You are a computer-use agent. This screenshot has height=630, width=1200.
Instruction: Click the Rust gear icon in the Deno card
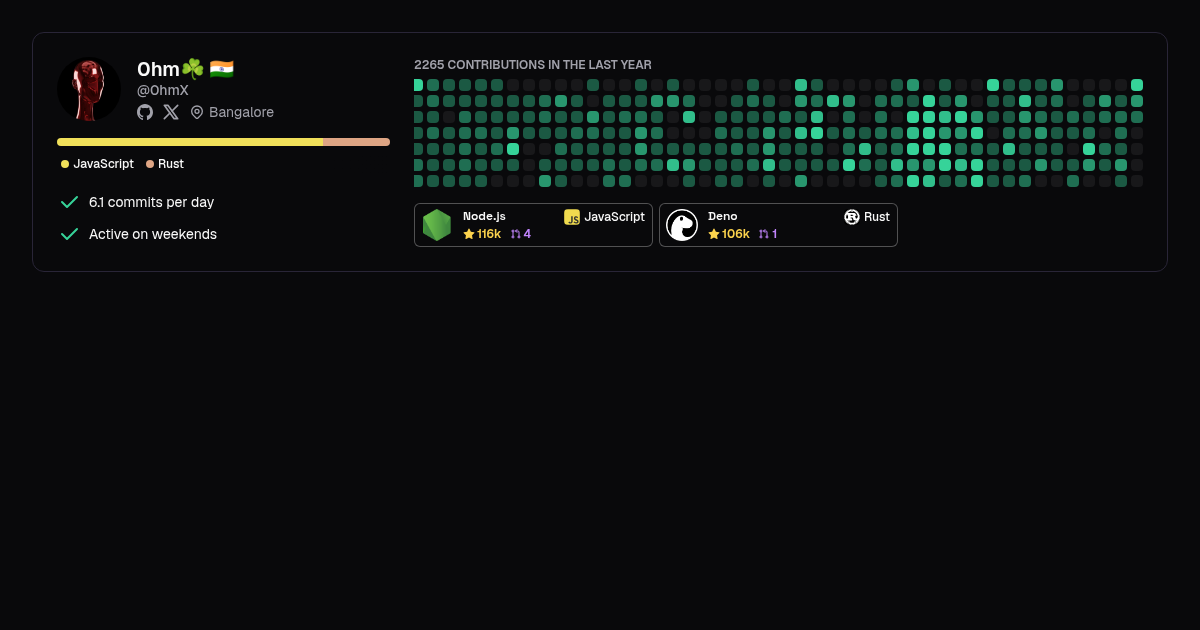tap(852, 217)
